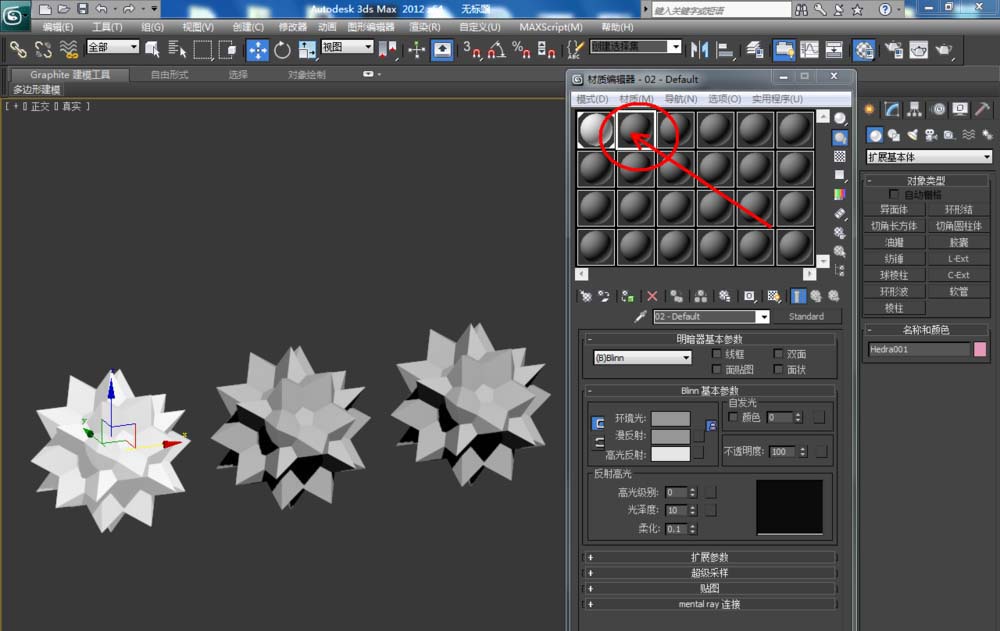Open the Hierarchy tab in command panel
1000x631 pixels.
(915, 110)
